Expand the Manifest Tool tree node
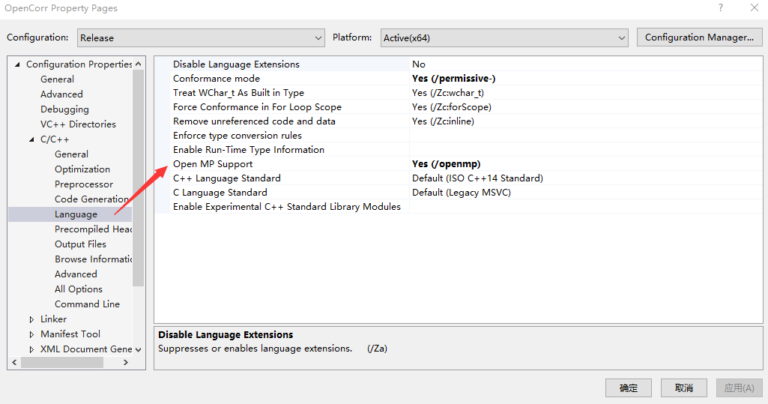Screen dimensions: 768x404 click(31, 334)
